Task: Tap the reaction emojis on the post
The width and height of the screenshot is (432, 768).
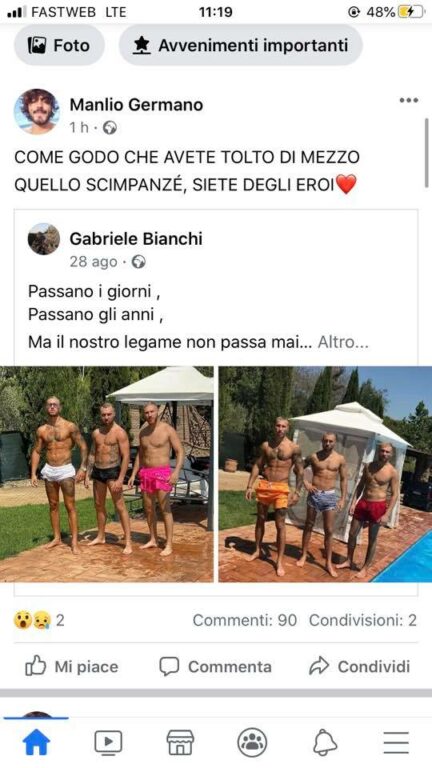Action: (32, 621)
